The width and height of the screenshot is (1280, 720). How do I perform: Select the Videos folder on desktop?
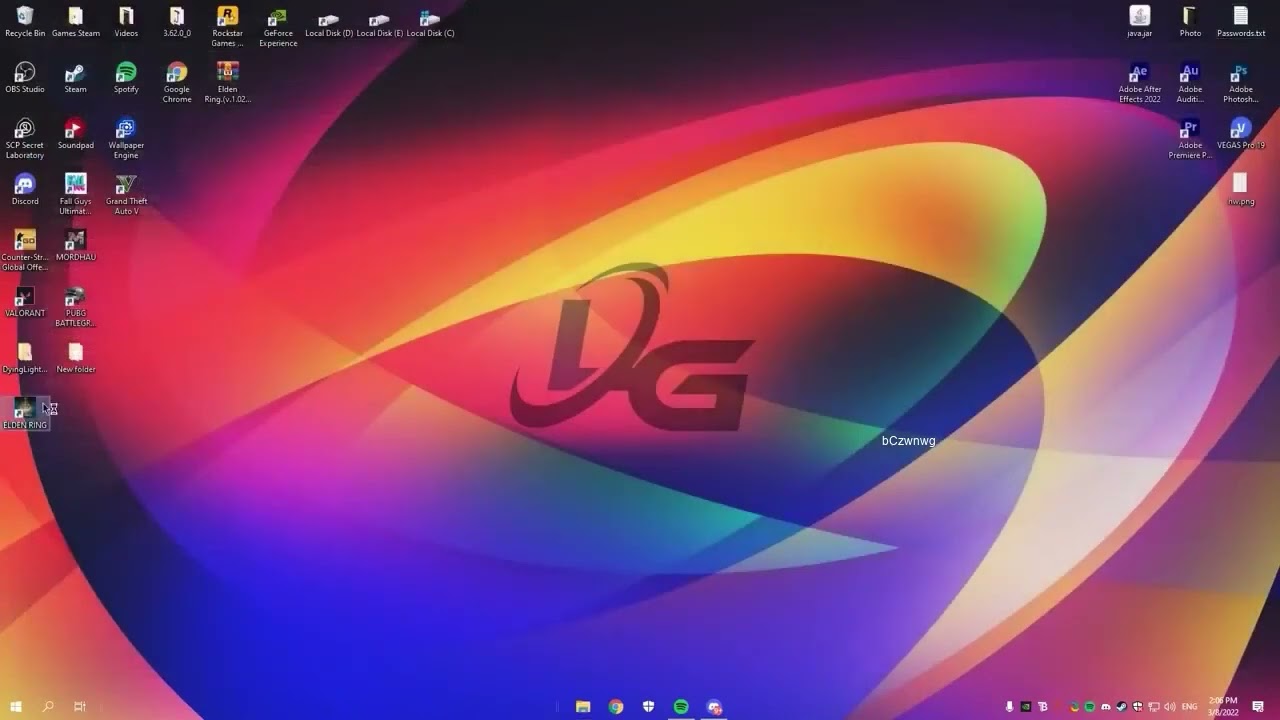(126, 22)
